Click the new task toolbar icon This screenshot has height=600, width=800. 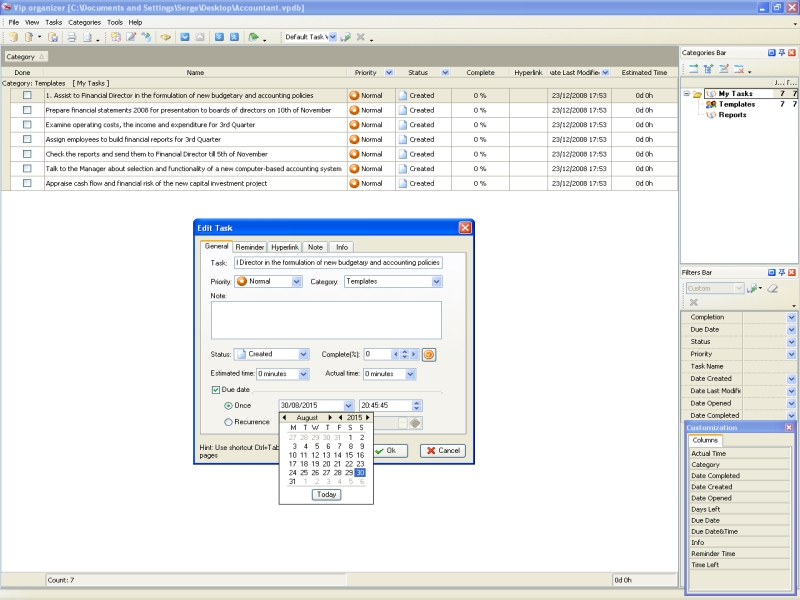[116, 37]
